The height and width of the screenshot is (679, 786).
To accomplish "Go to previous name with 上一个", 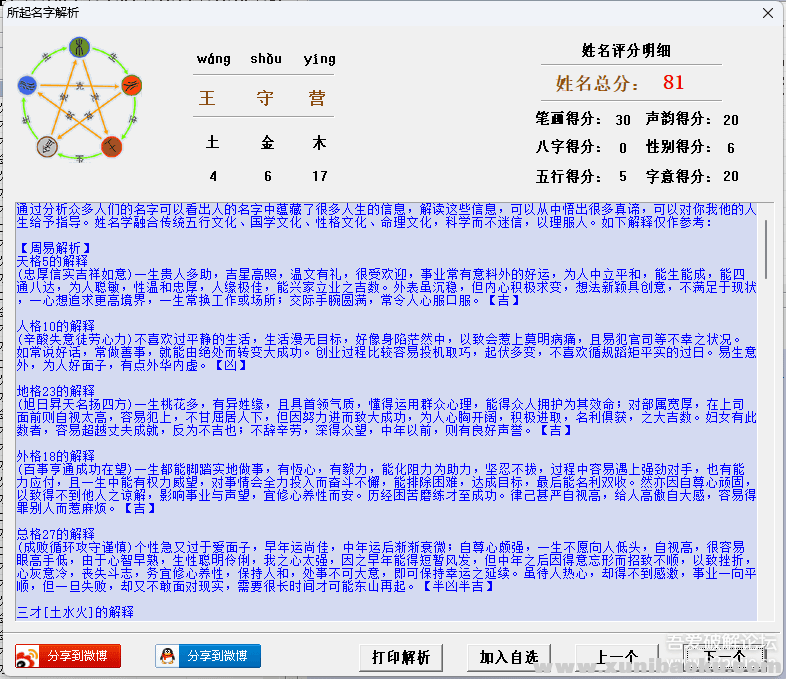I will 616,657.
